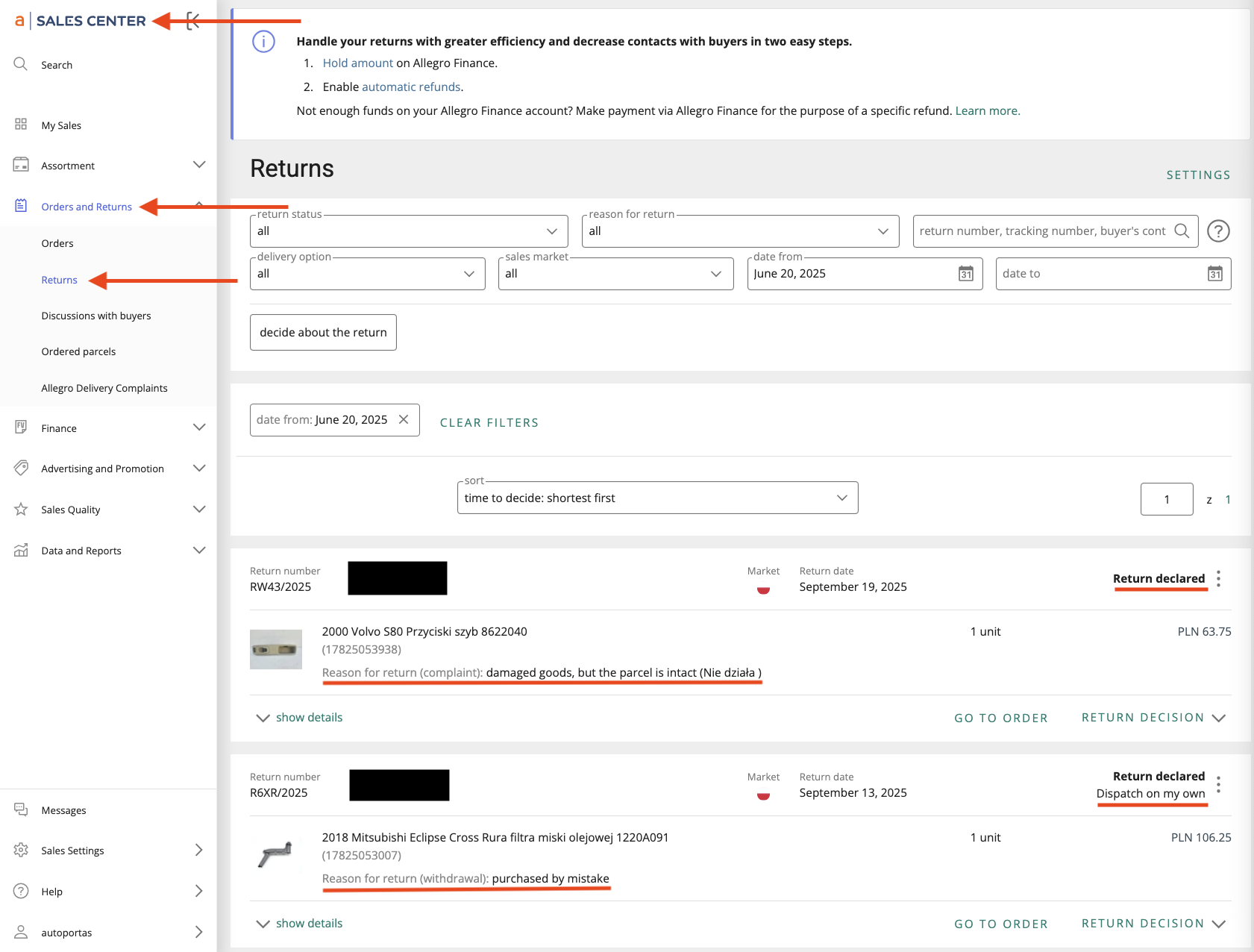The image size is (1254, 952).
Task: Expand the Advertising and Promotion chevron
Action: point(199,469)
